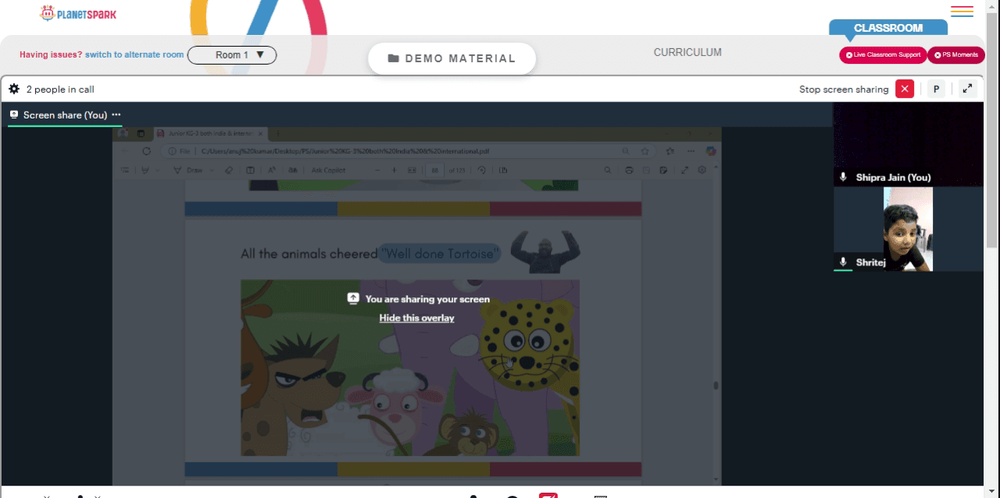Viewport: 1000px width, 498px height.
Task: Open the three-dot options beside Screen share (You)
Action: [x=116, y=115]
